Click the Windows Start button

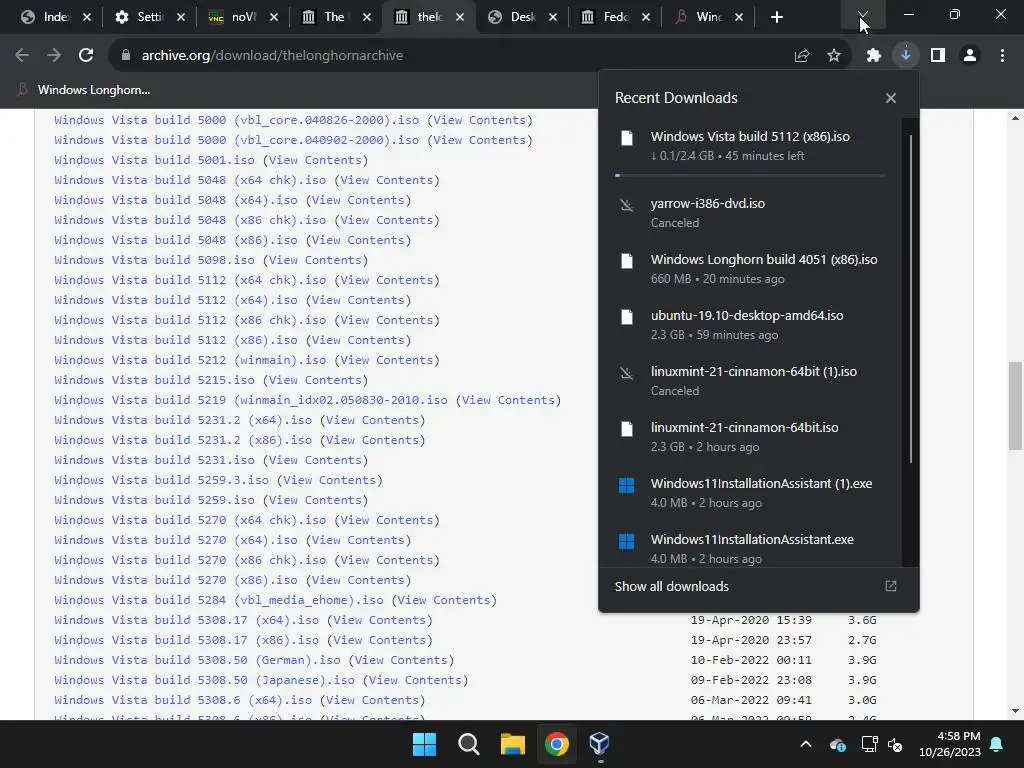(424, 744)
